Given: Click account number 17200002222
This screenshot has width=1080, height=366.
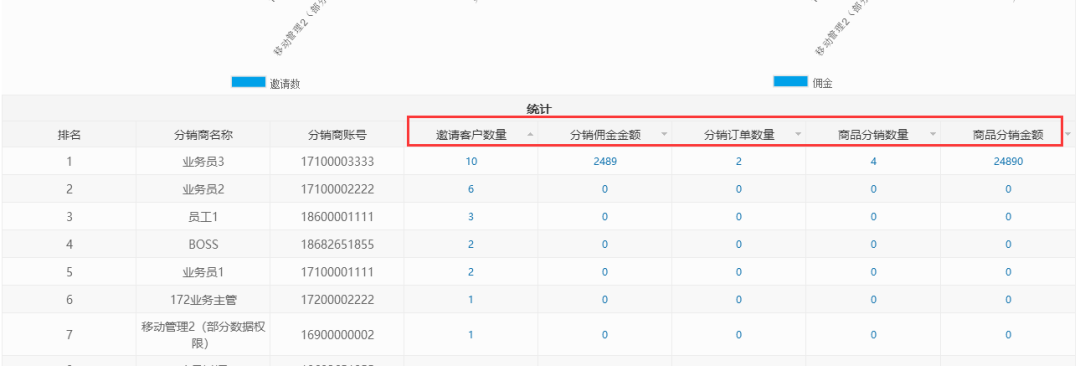Looking at the screenshot, I should click(x=338, y=299).
